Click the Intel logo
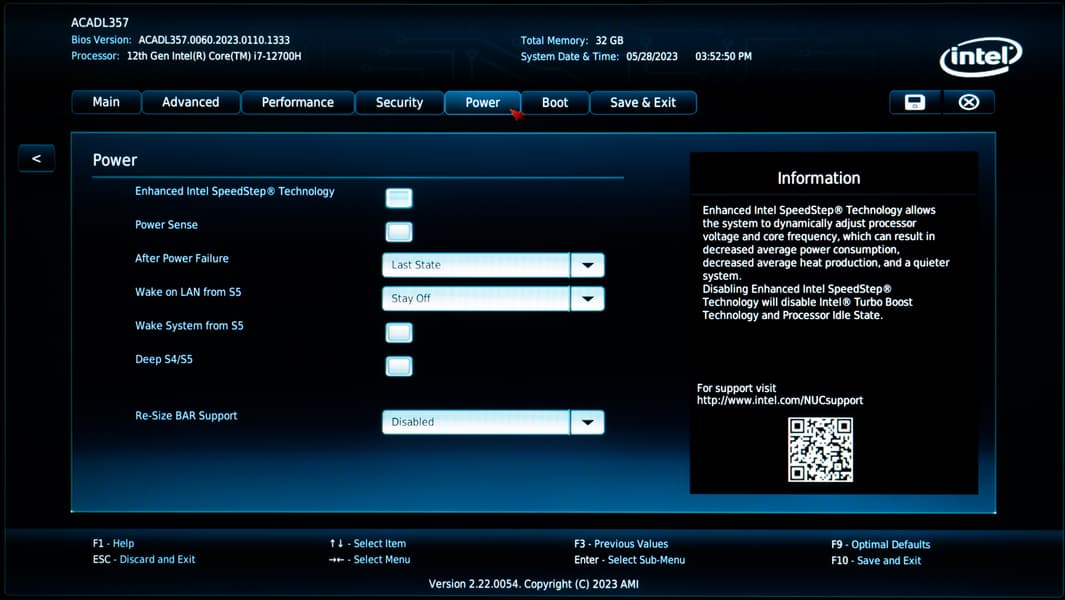 [x=981, y=57]
